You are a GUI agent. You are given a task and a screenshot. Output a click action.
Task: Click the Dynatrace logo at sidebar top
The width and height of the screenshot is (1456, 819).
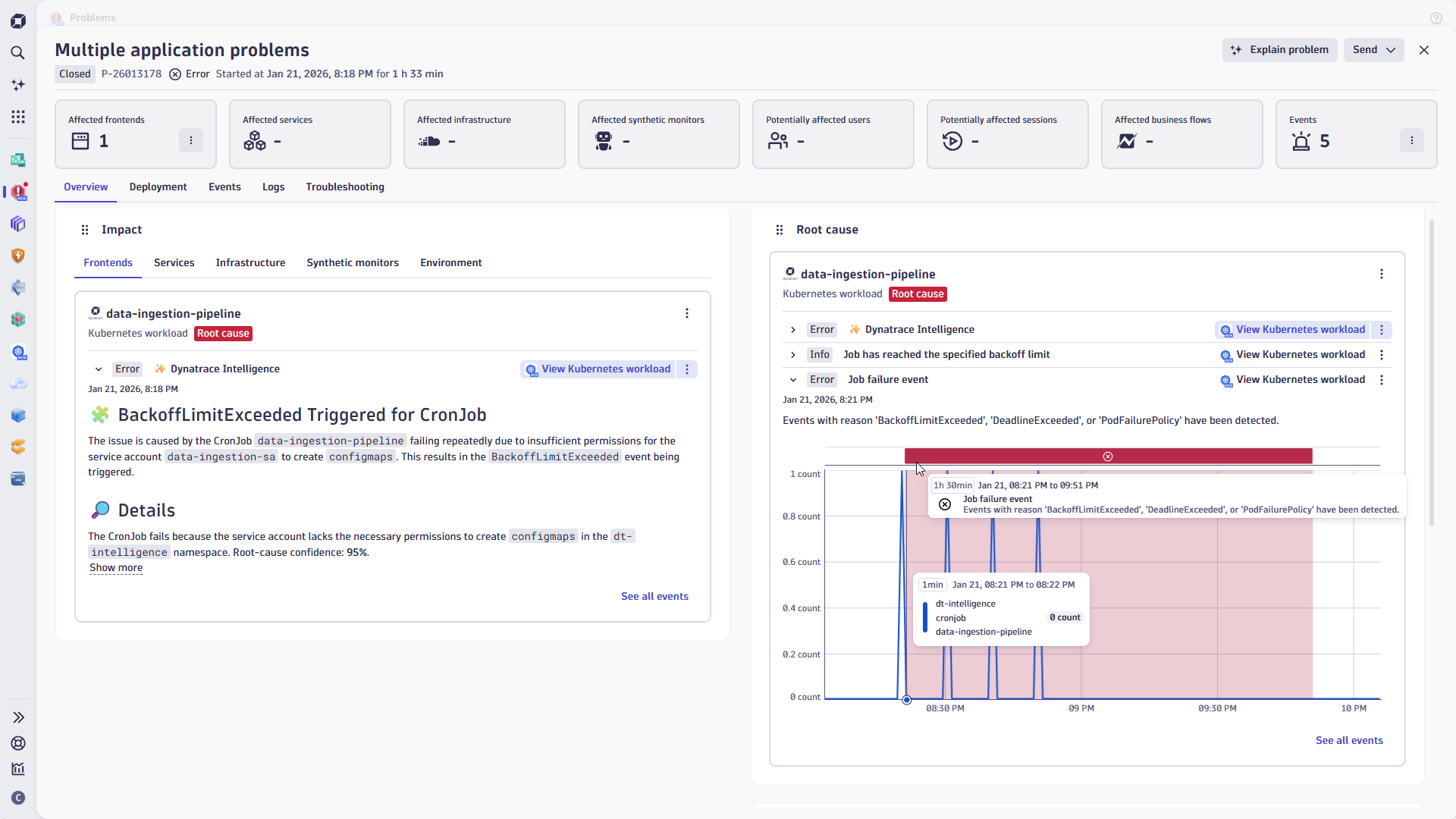18,20
